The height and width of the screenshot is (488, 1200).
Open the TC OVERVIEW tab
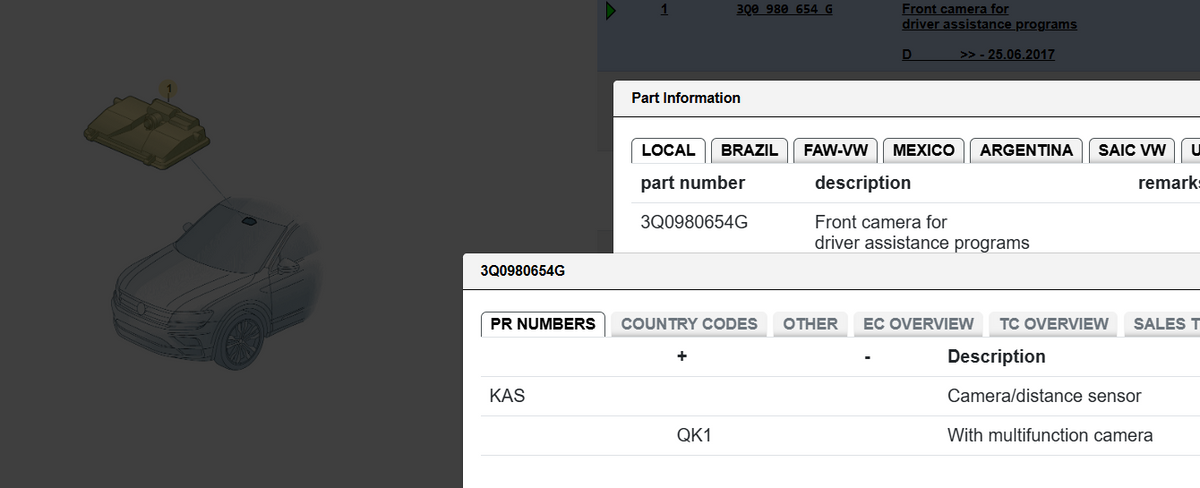1053,324
